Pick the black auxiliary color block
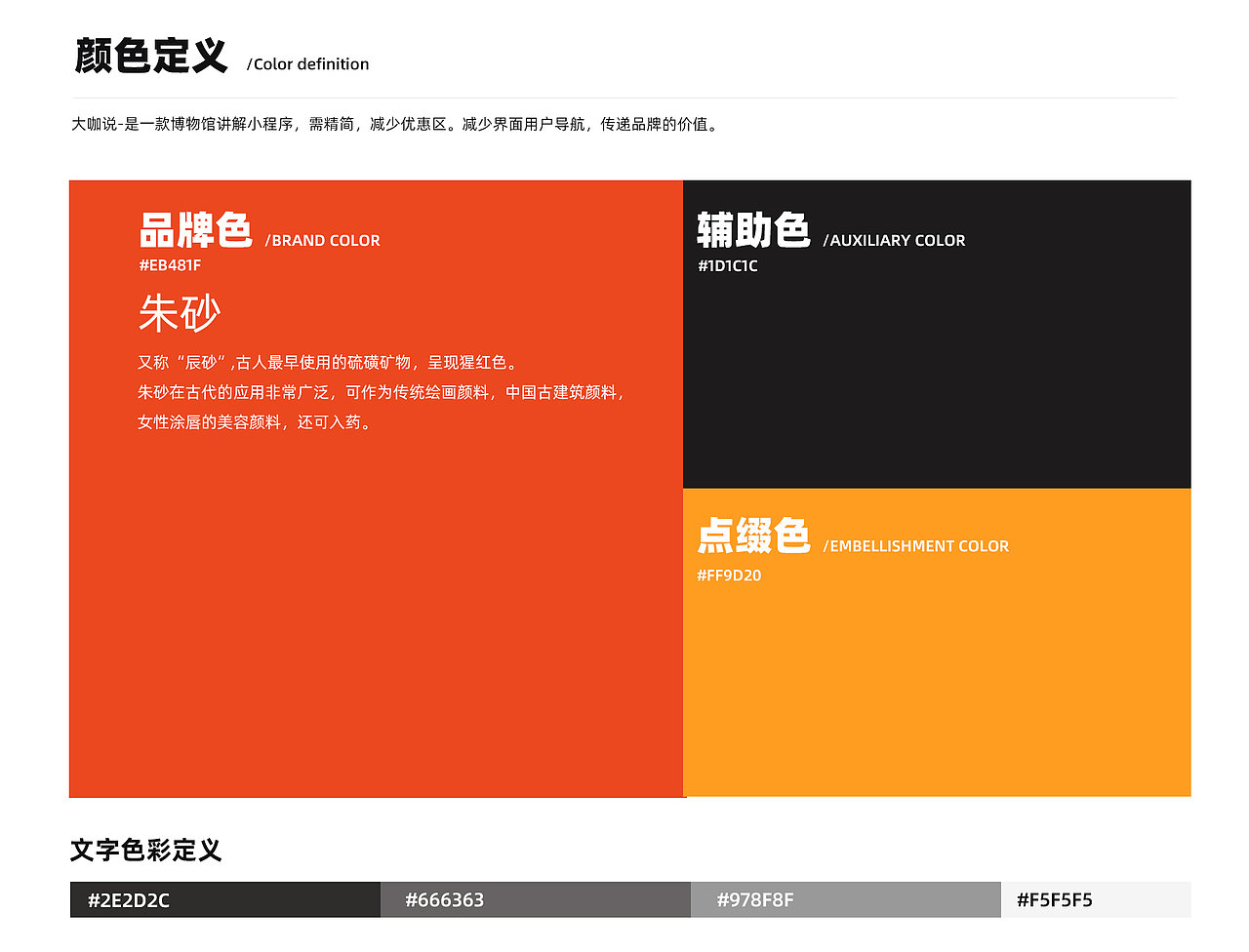The image size is (1249, 952). point(937,335)
